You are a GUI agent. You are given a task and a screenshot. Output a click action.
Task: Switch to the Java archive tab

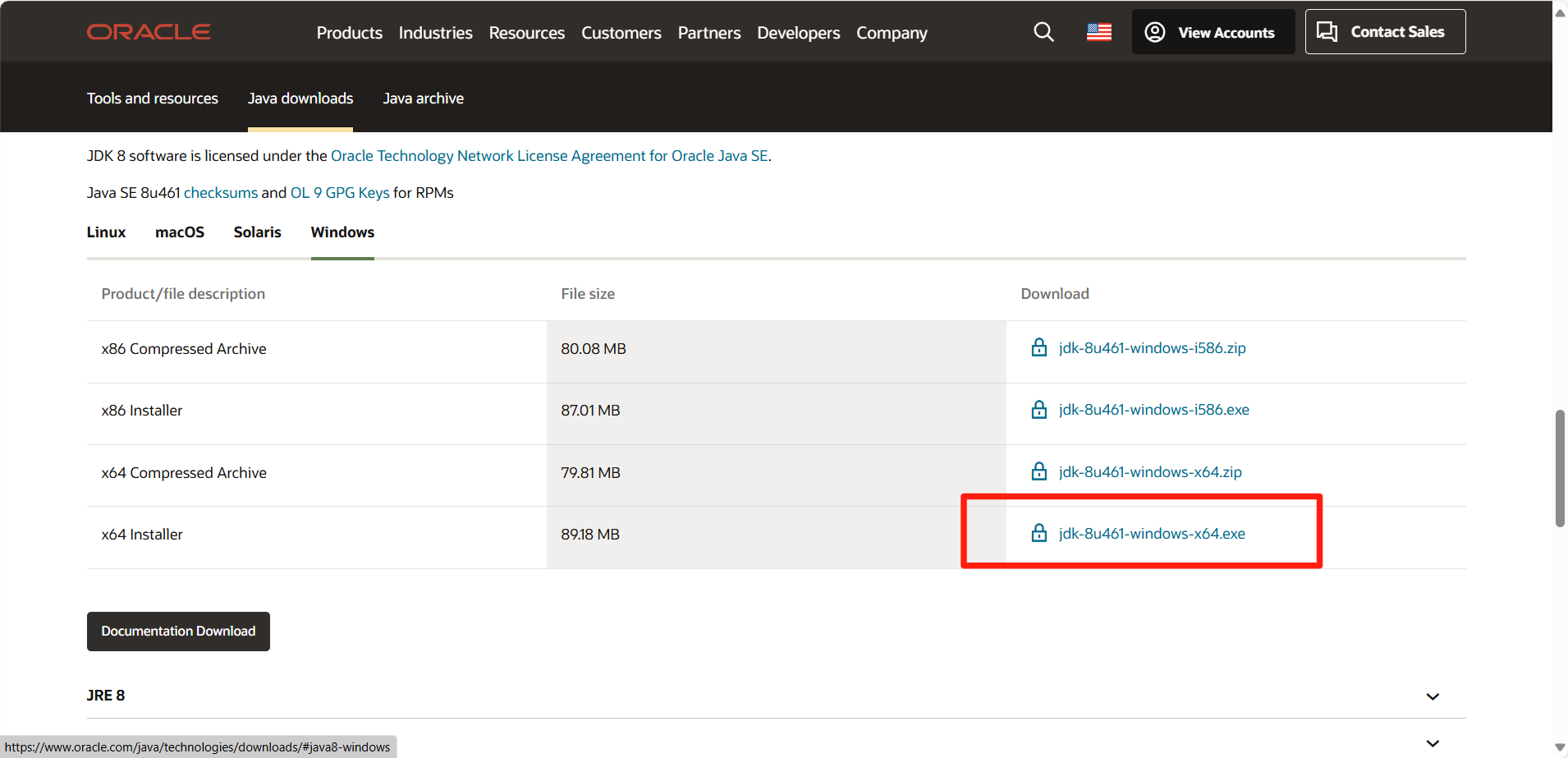(x=424, y=99)
